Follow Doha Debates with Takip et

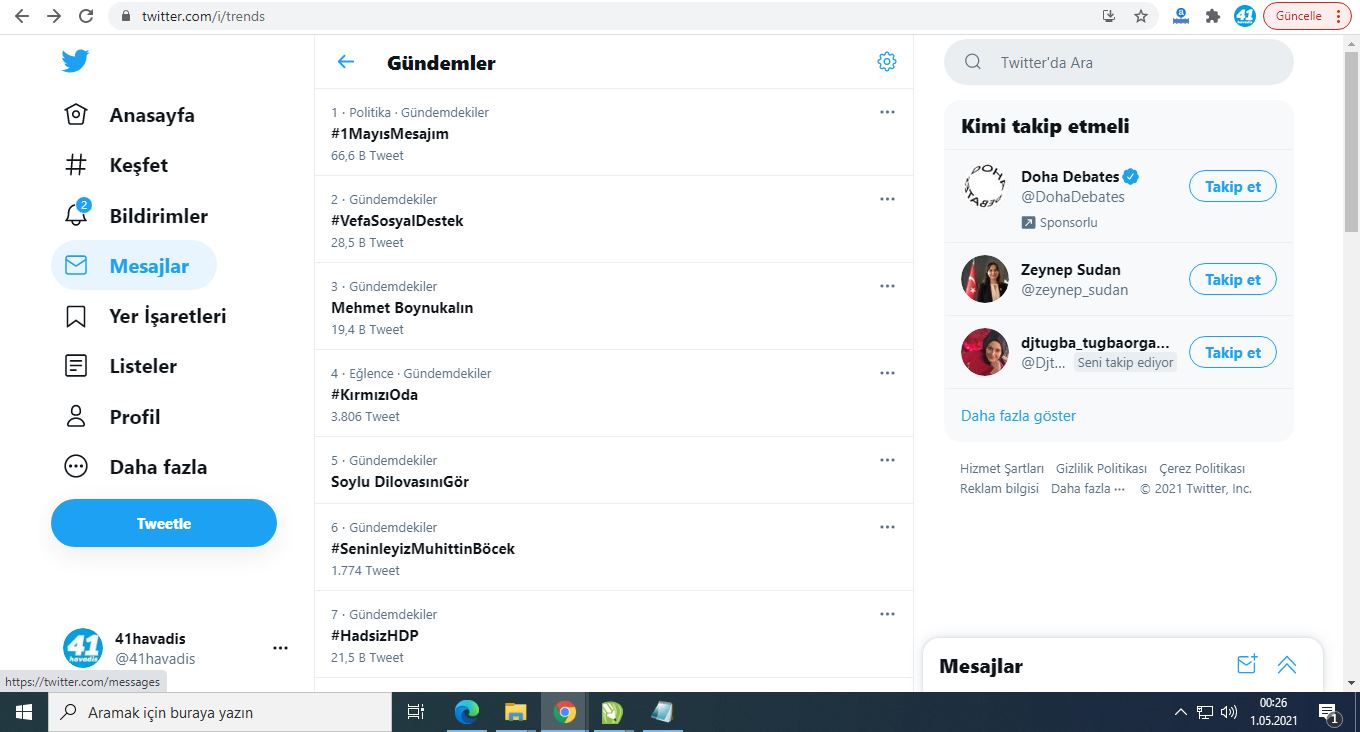(1233, 187)
